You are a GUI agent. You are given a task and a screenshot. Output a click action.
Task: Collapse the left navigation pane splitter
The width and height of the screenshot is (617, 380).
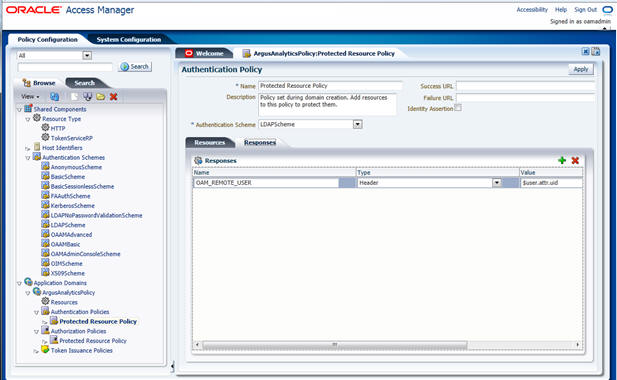coord(172,367)
